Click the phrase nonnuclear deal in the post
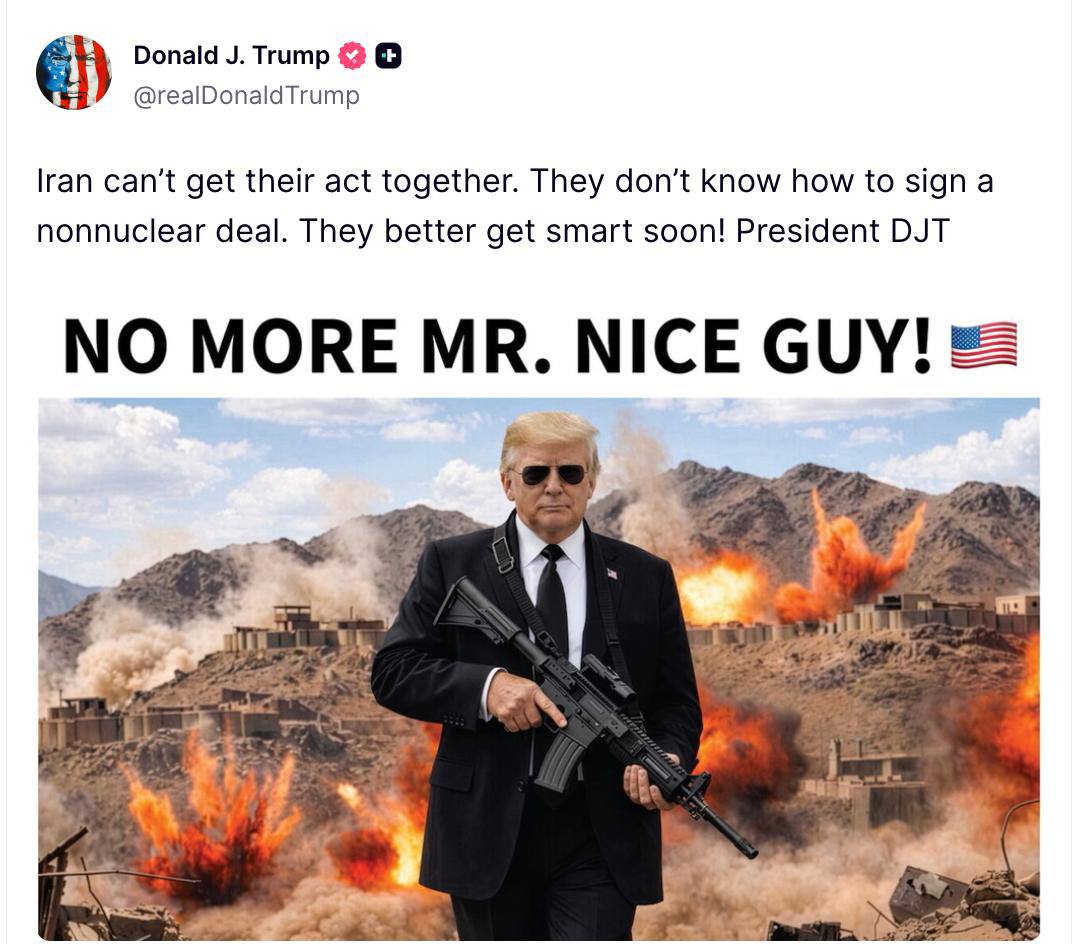Viewport: 1090px width, 944px height. point(162,231)
